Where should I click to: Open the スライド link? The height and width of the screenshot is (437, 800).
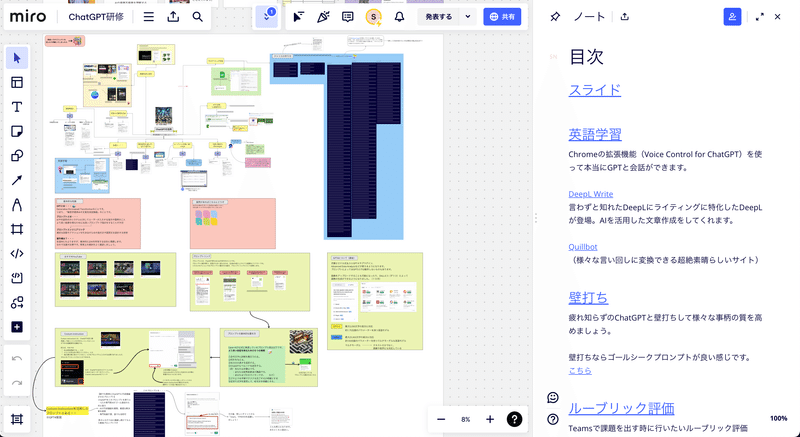click(x=594, y=90)
